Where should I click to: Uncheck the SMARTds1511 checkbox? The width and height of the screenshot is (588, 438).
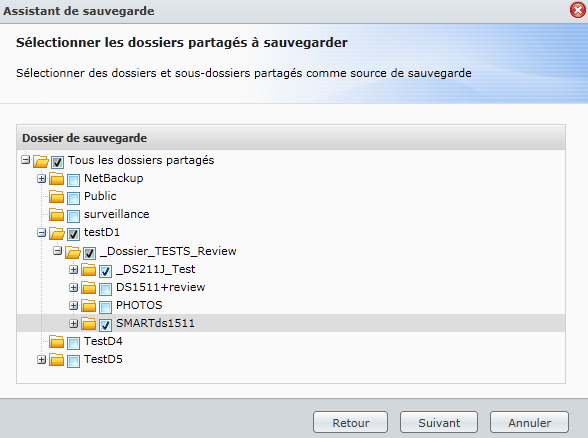105,325
